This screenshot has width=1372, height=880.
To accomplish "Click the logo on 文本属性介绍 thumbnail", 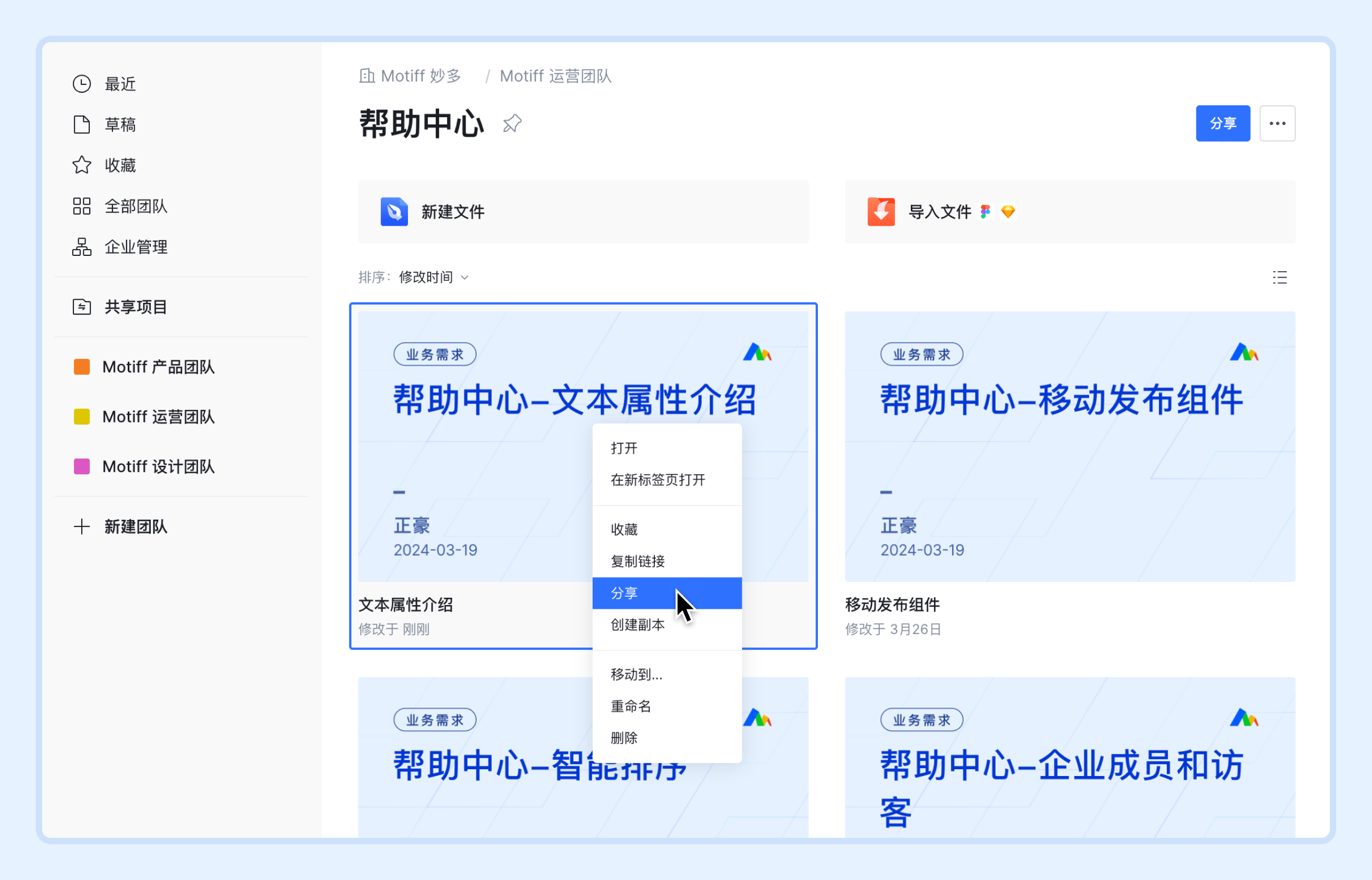I will click(757, 352).
